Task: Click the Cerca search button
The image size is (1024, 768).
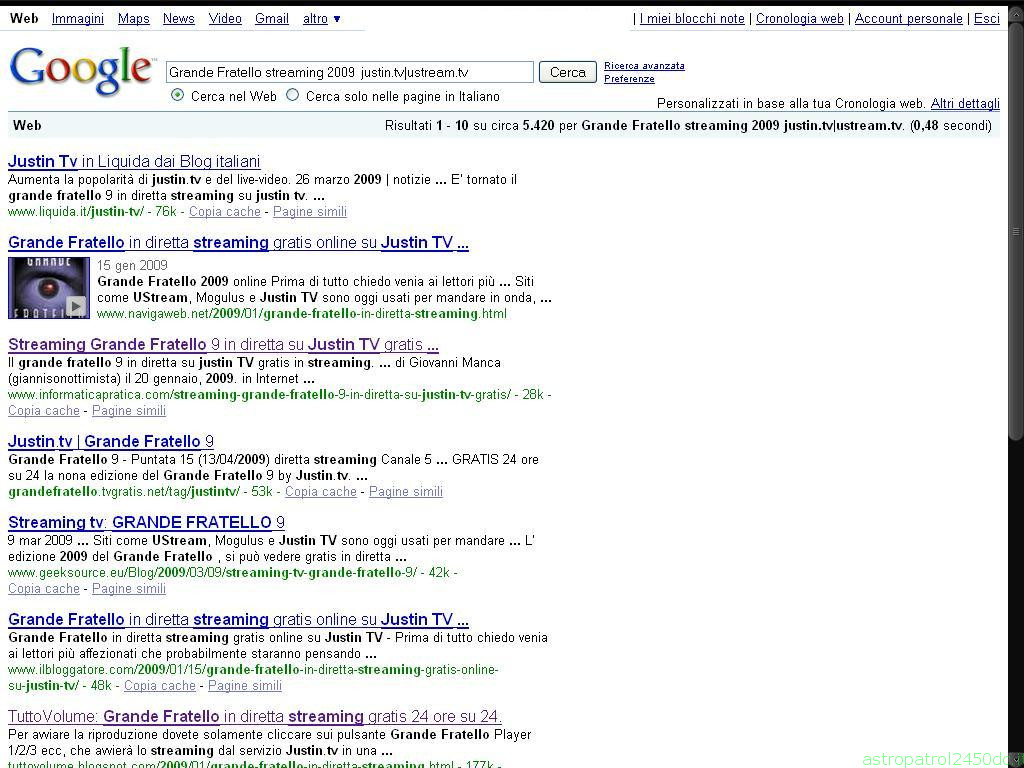Action: [568, 72]
